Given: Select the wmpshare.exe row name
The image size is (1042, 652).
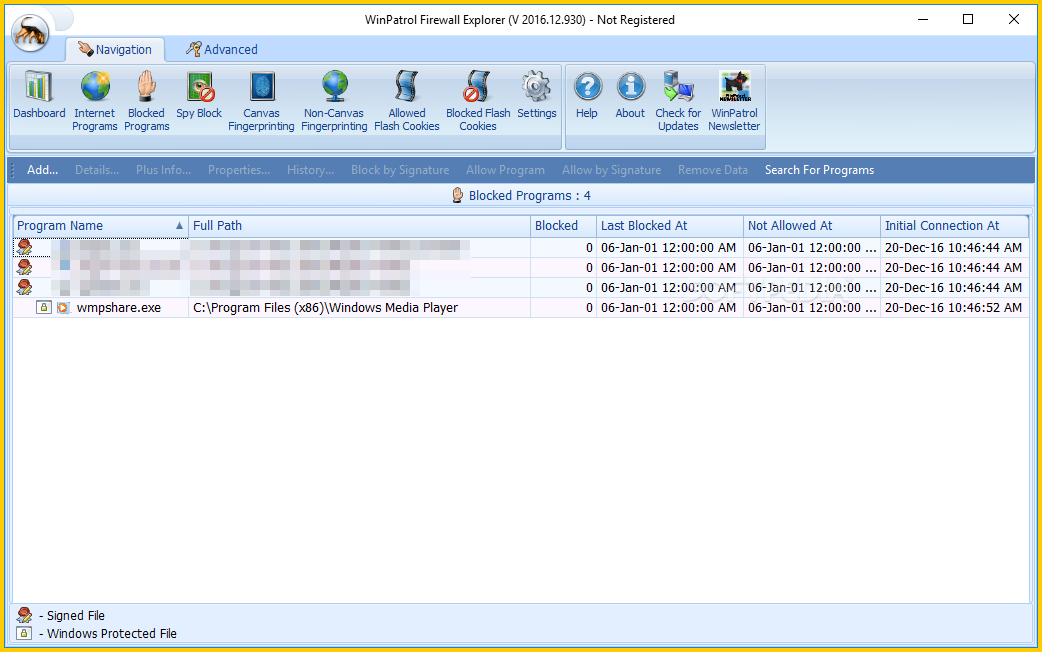Looking at the screenshot, I should pyautogui.click(x=118, y=308).
